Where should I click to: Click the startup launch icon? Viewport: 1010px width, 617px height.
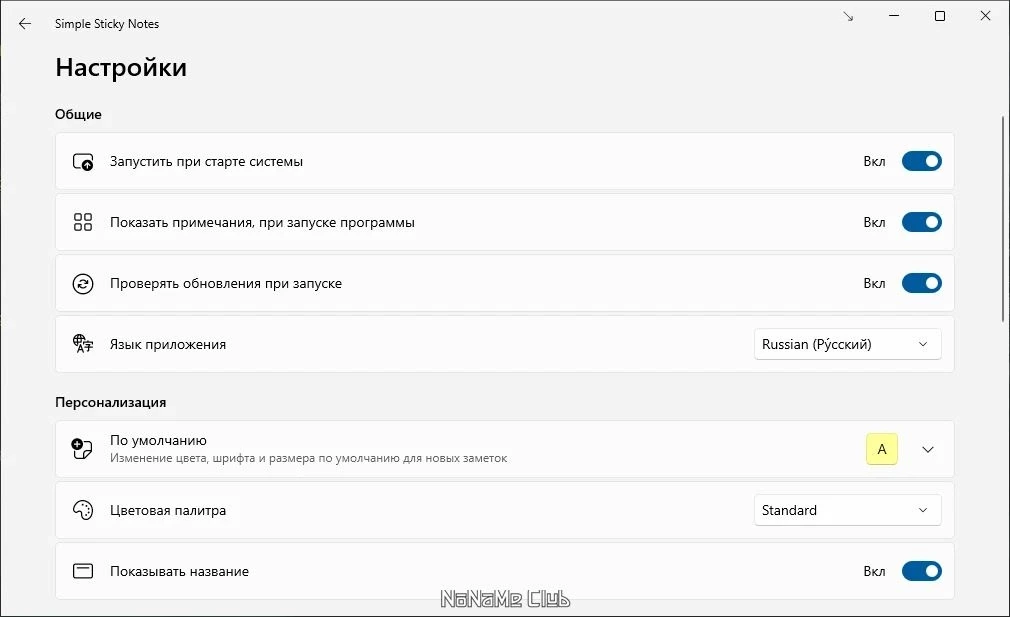83,162
